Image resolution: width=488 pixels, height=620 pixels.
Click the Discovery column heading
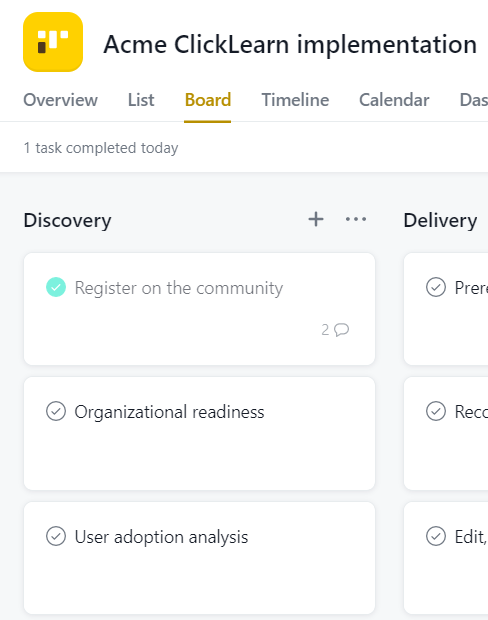67,220
